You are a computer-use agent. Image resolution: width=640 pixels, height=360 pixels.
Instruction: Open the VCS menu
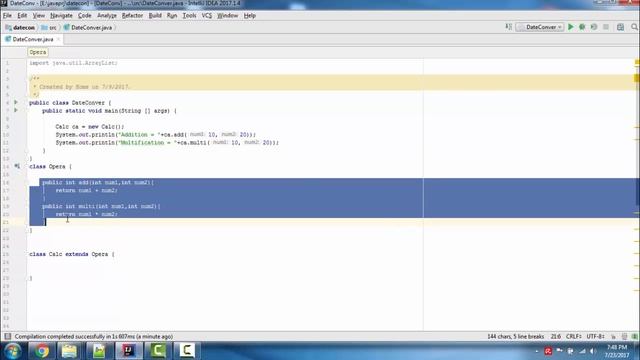[x=207, y=16]
